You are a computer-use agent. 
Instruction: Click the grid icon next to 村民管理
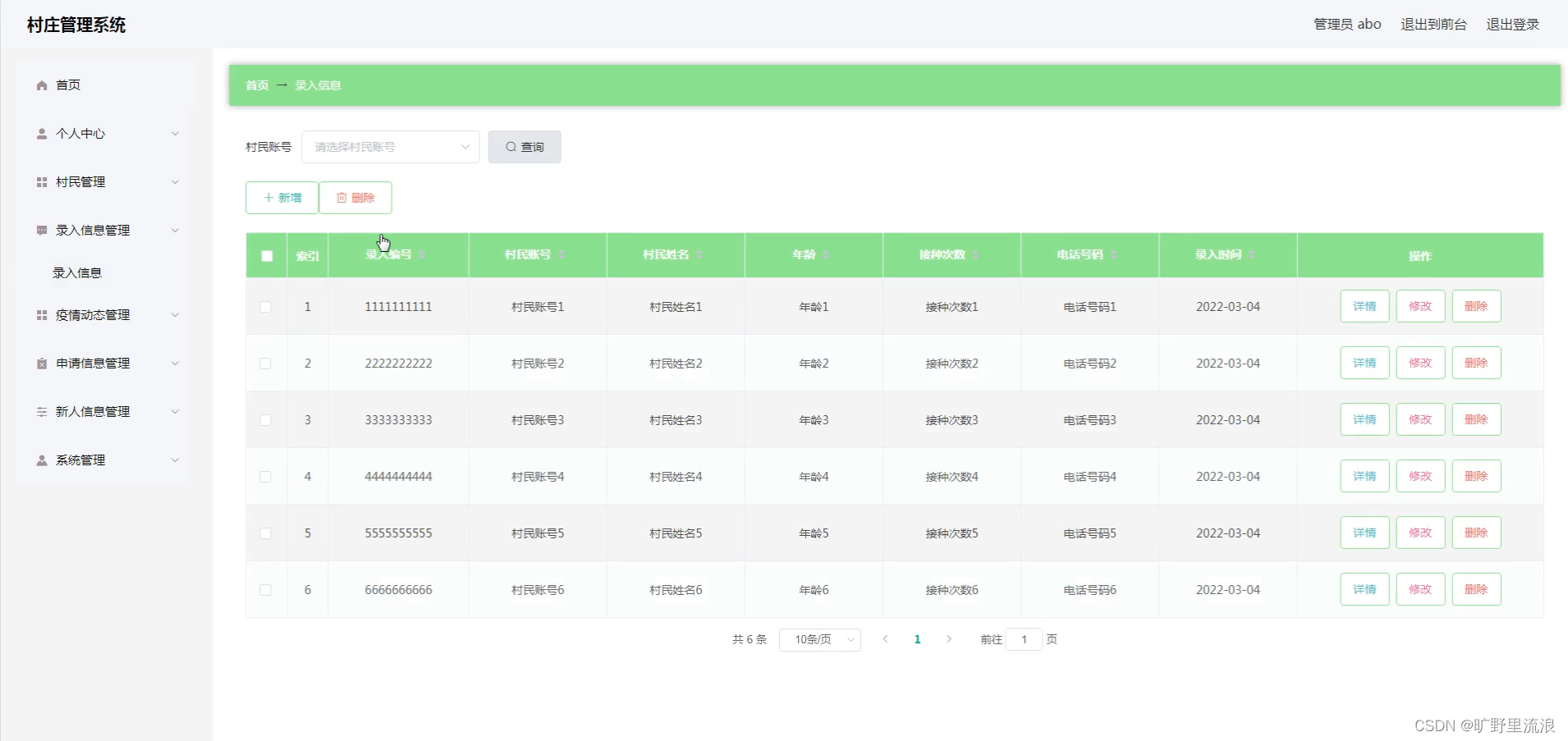[x=40, y=181]
